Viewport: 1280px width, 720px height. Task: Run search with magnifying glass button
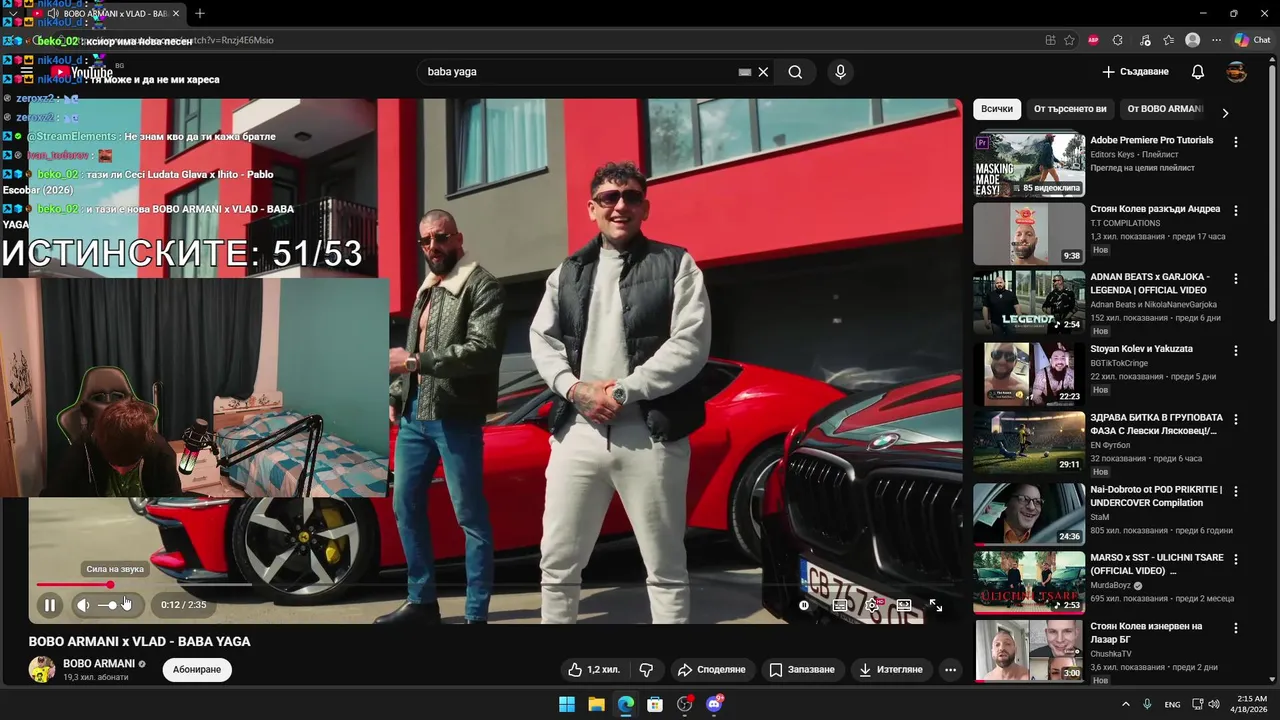click(x=795, y=72)
